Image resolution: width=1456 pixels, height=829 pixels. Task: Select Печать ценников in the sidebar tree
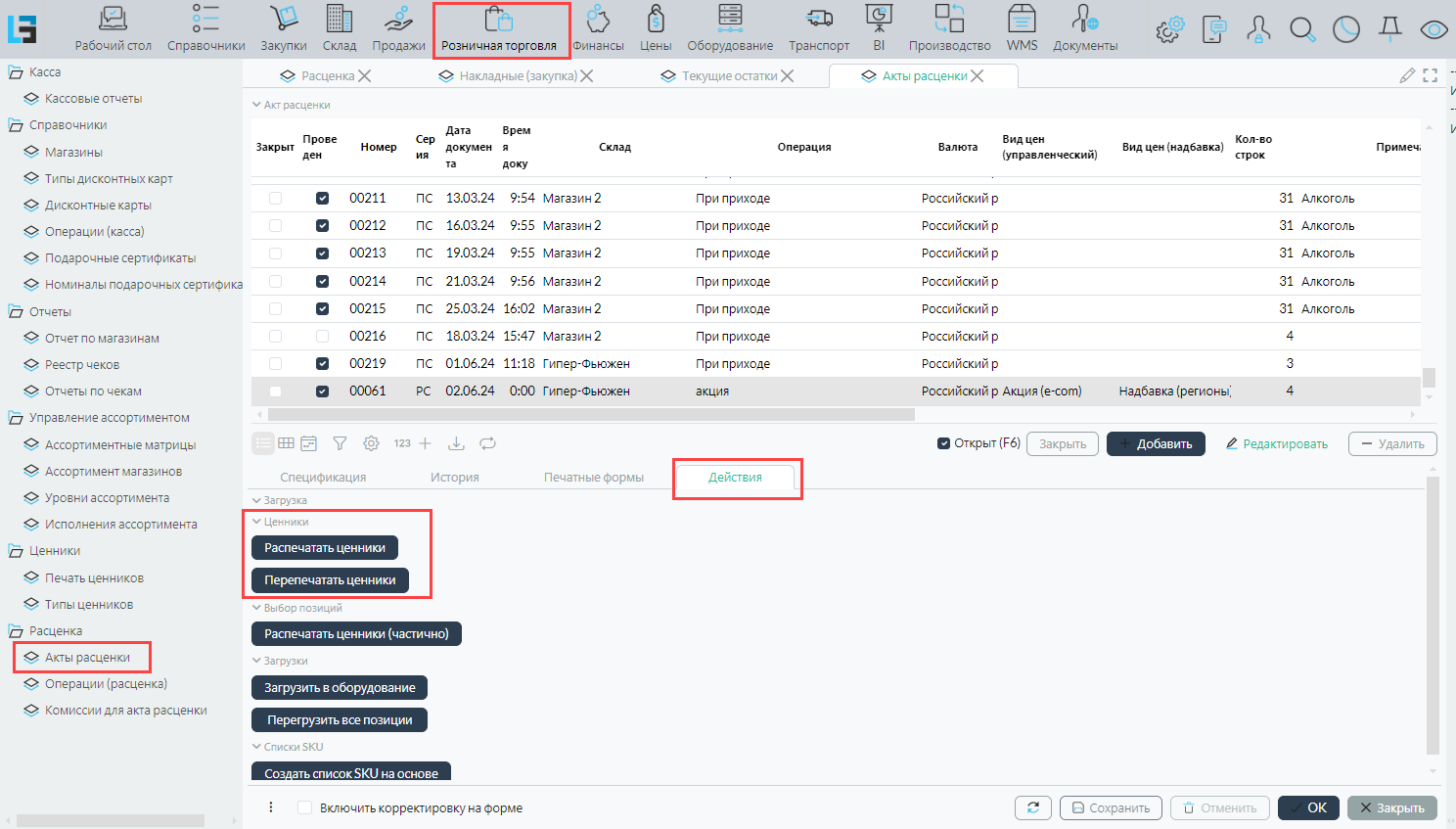click(x=94, y=577)
